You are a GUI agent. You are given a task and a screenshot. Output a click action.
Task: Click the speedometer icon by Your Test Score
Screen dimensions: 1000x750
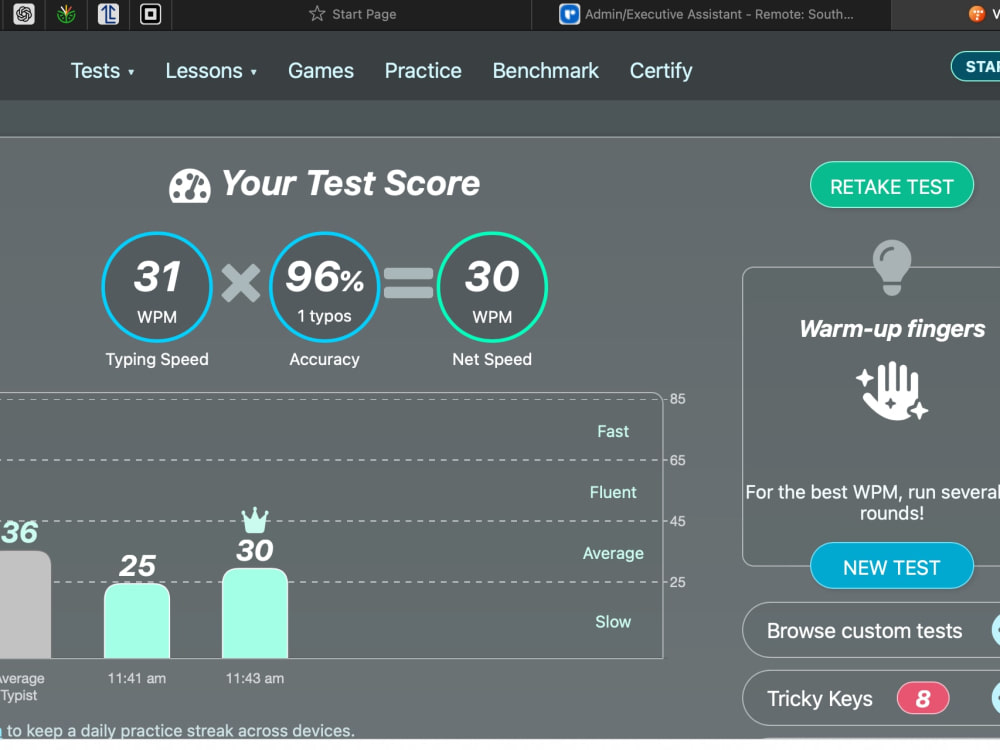[x=189, y=186]
